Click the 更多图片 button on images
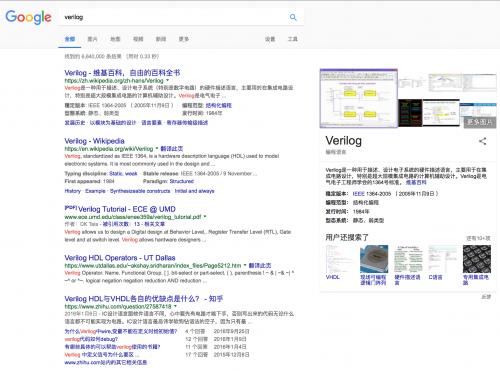This screenshot has height=371, width=500. (480, 122)
